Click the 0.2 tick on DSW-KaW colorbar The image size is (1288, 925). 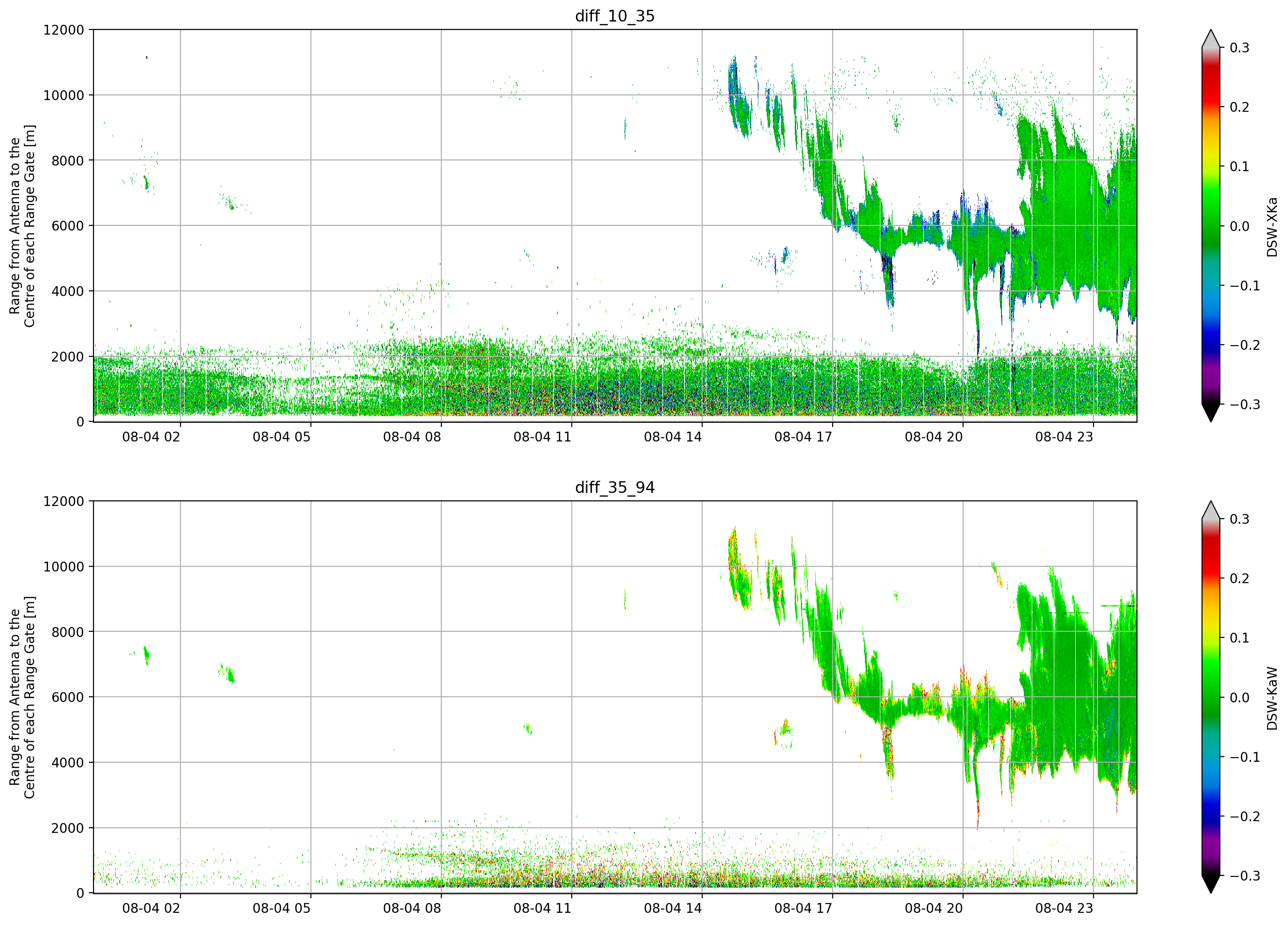1240,578
